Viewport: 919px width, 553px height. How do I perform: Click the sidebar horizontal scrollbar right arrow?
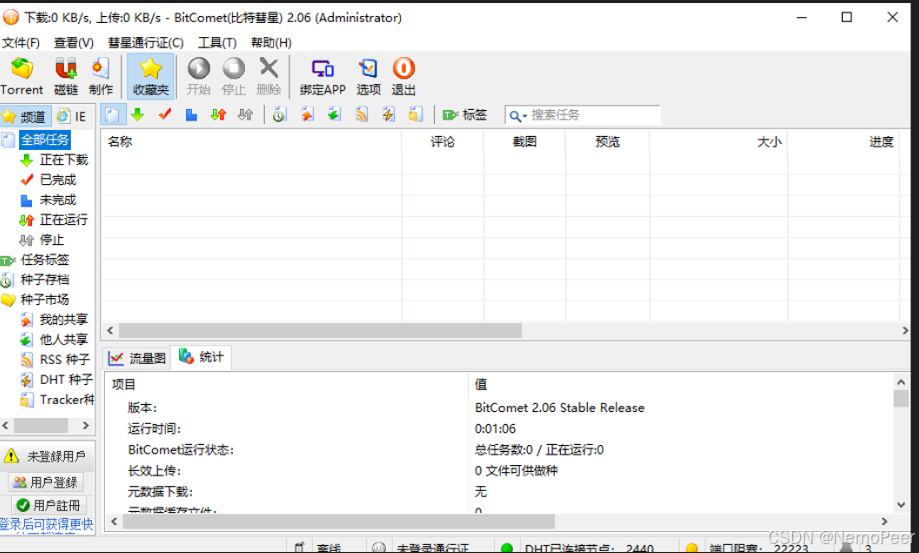(x=86, y=425)
